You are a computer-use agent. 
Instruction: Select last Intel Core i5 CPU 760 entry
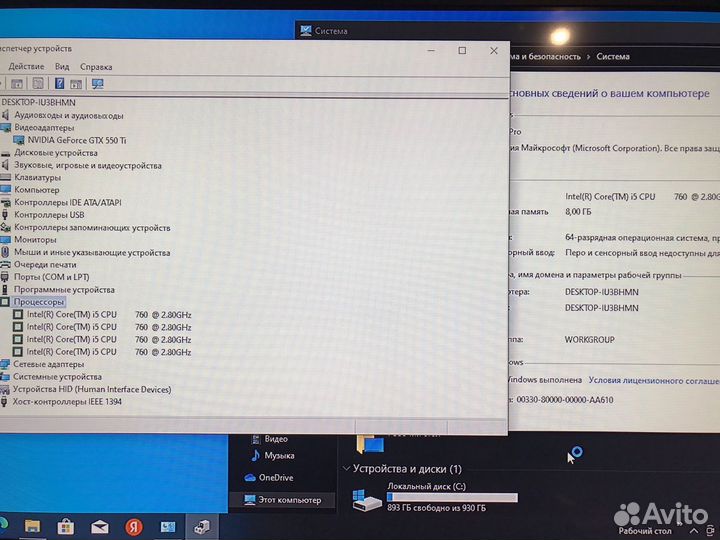click(x=109, y=352)
